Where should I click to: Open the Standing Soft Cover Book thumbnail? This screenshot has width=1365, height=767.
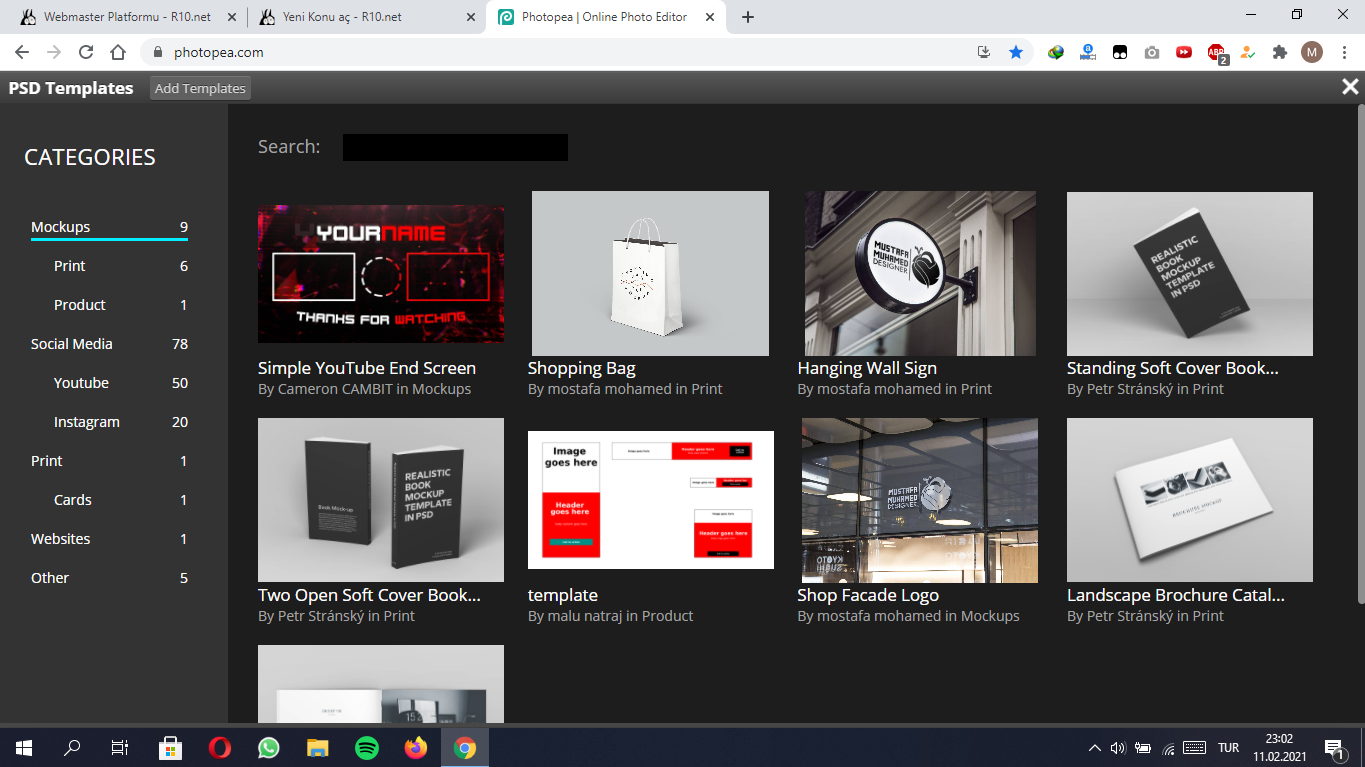1190,274
